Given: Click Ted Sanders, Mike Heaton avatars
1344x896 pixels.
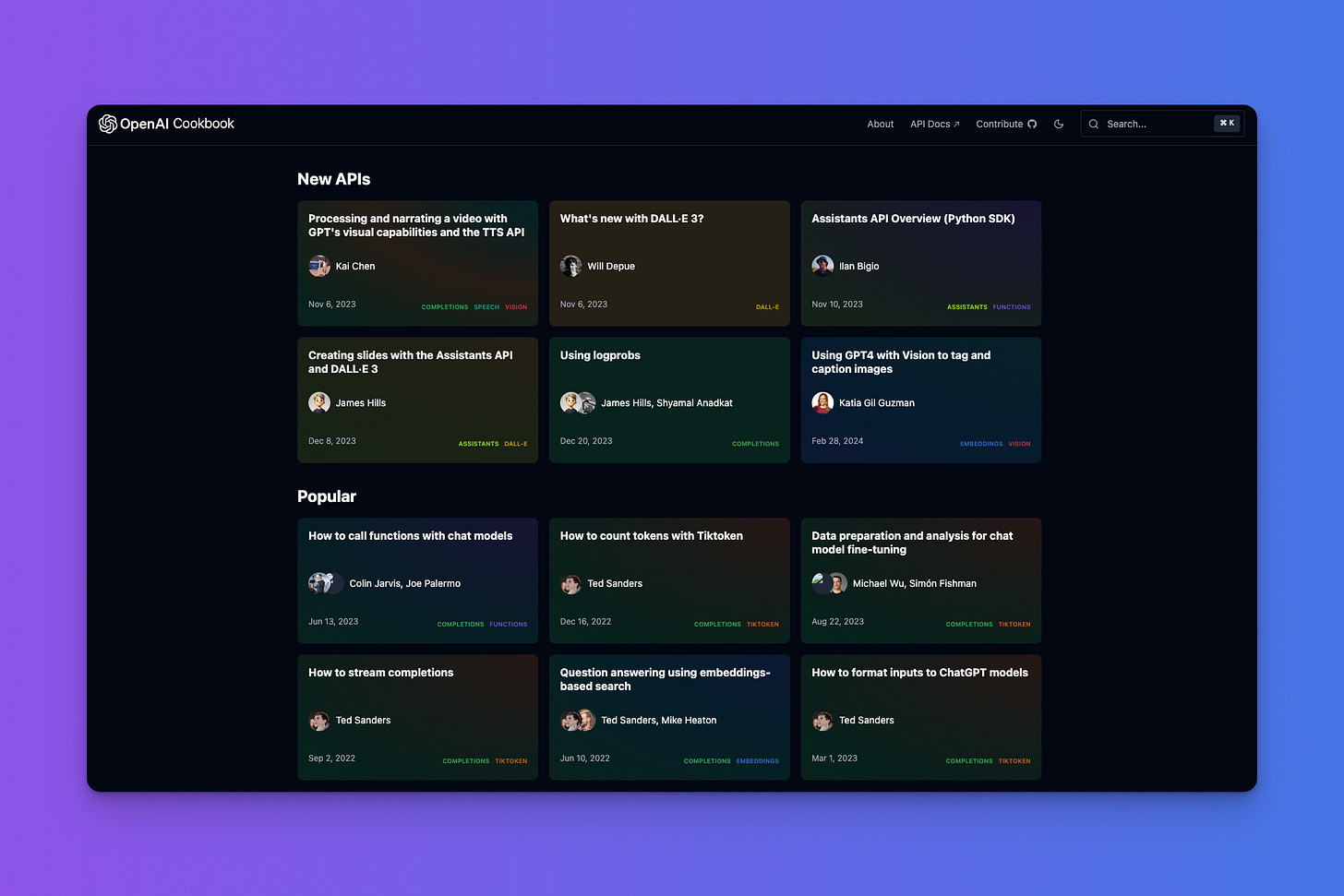Looking at the screenshot, I should pos(578,720).
